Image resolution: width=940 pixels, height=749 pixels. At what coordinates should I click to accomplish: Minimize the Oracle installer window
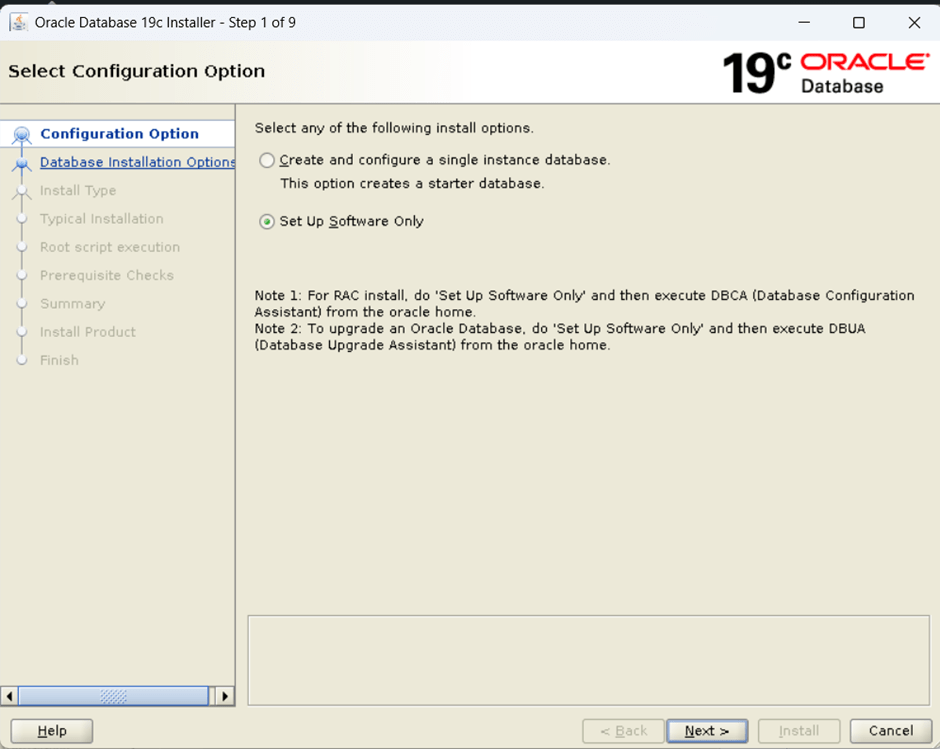click(x=803, y=22)
